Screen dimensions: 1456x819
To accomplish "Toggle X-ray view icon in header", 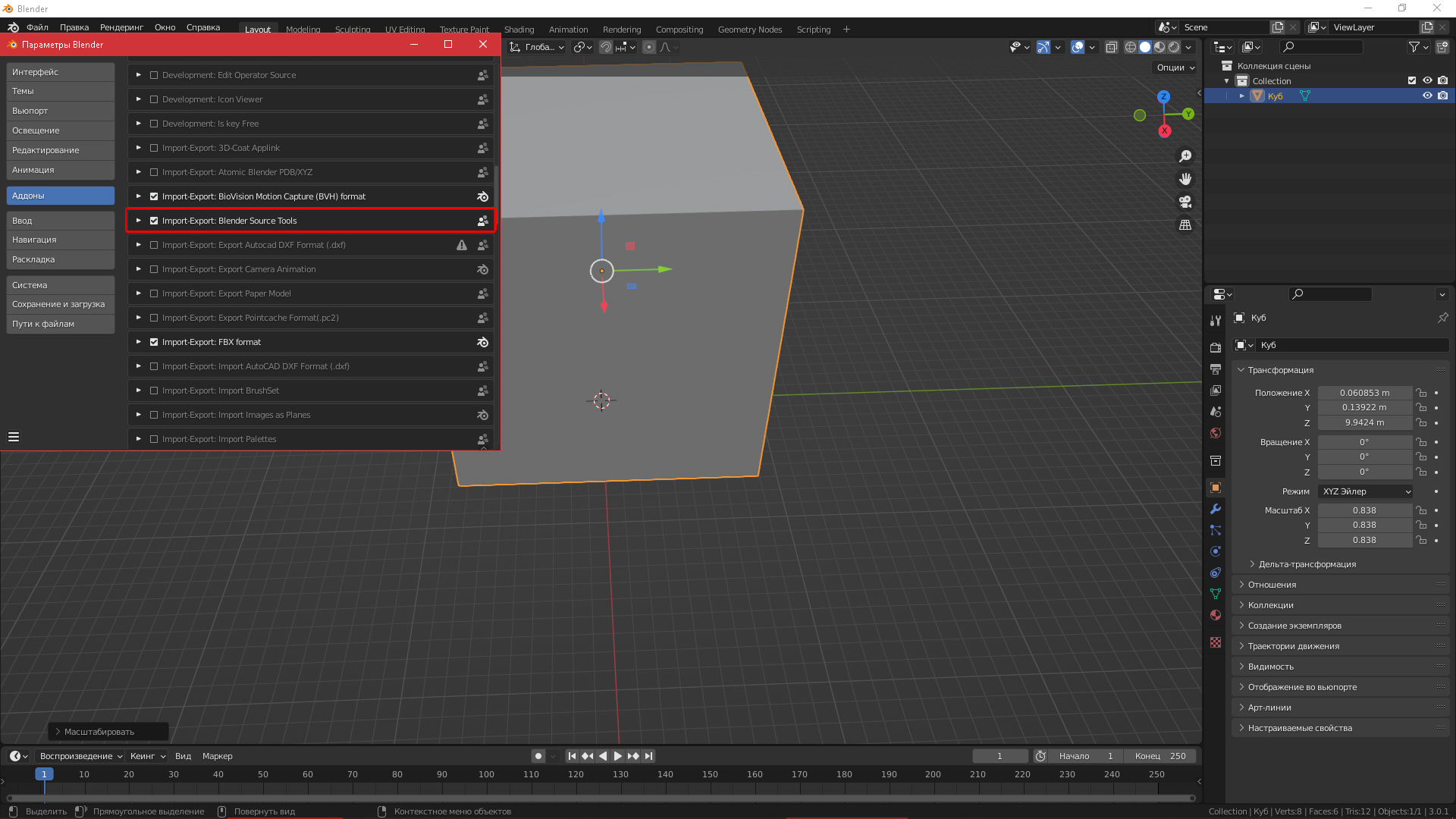I will tap(1111, 47).
